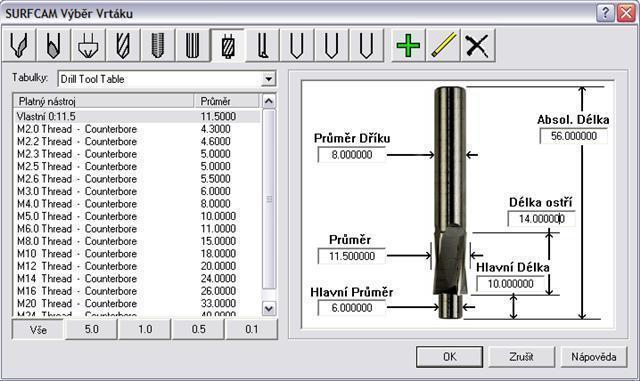640x381 pixels.
Task: Select the reamer tool icon with vertical flutes
Action: 192,45
